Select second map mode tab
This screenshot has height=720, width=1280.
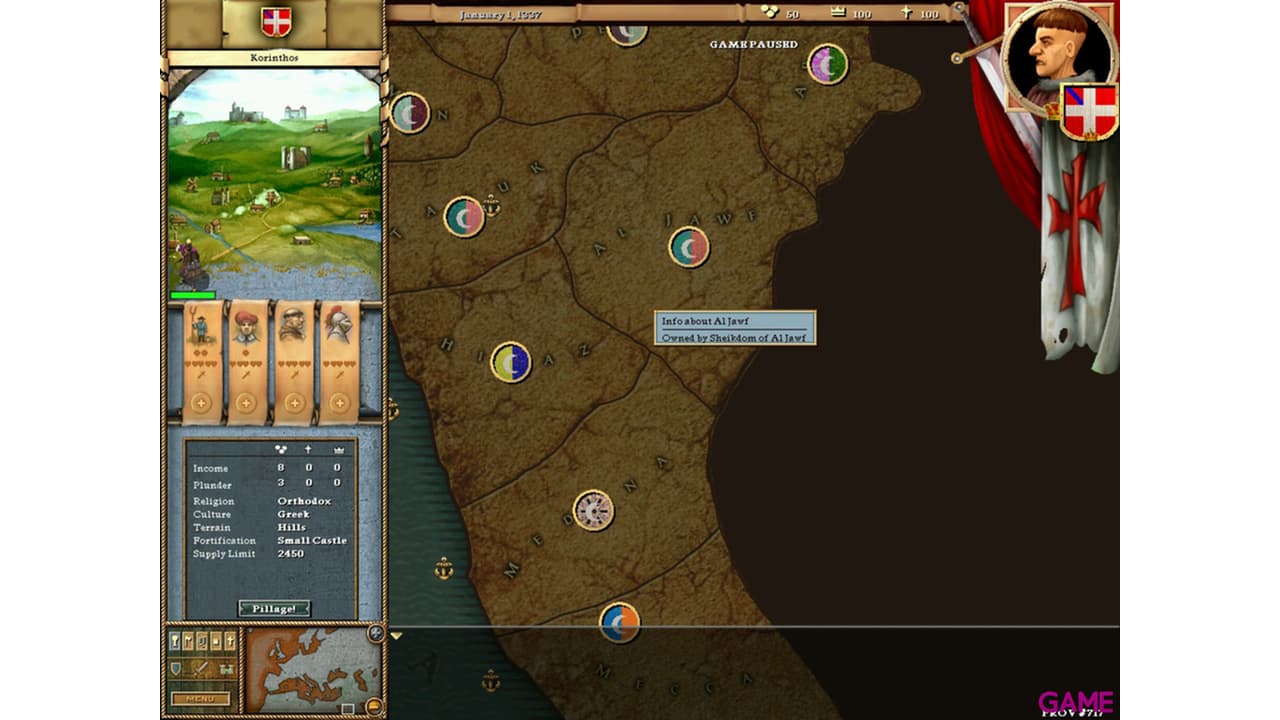click(x=189, y=641)
